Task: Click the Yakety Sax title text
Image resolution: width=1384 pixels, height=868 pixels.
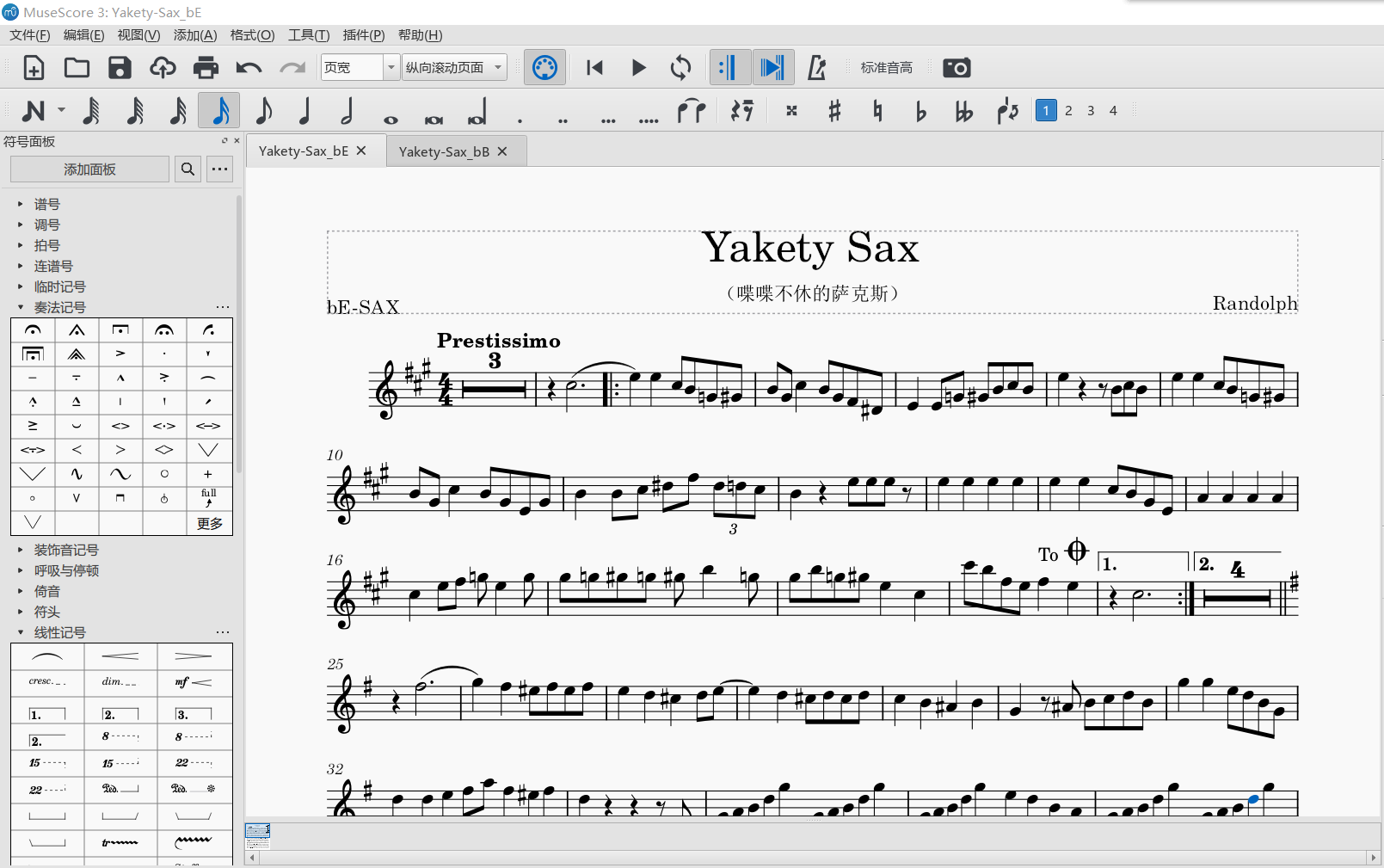Action: point(811,248)
